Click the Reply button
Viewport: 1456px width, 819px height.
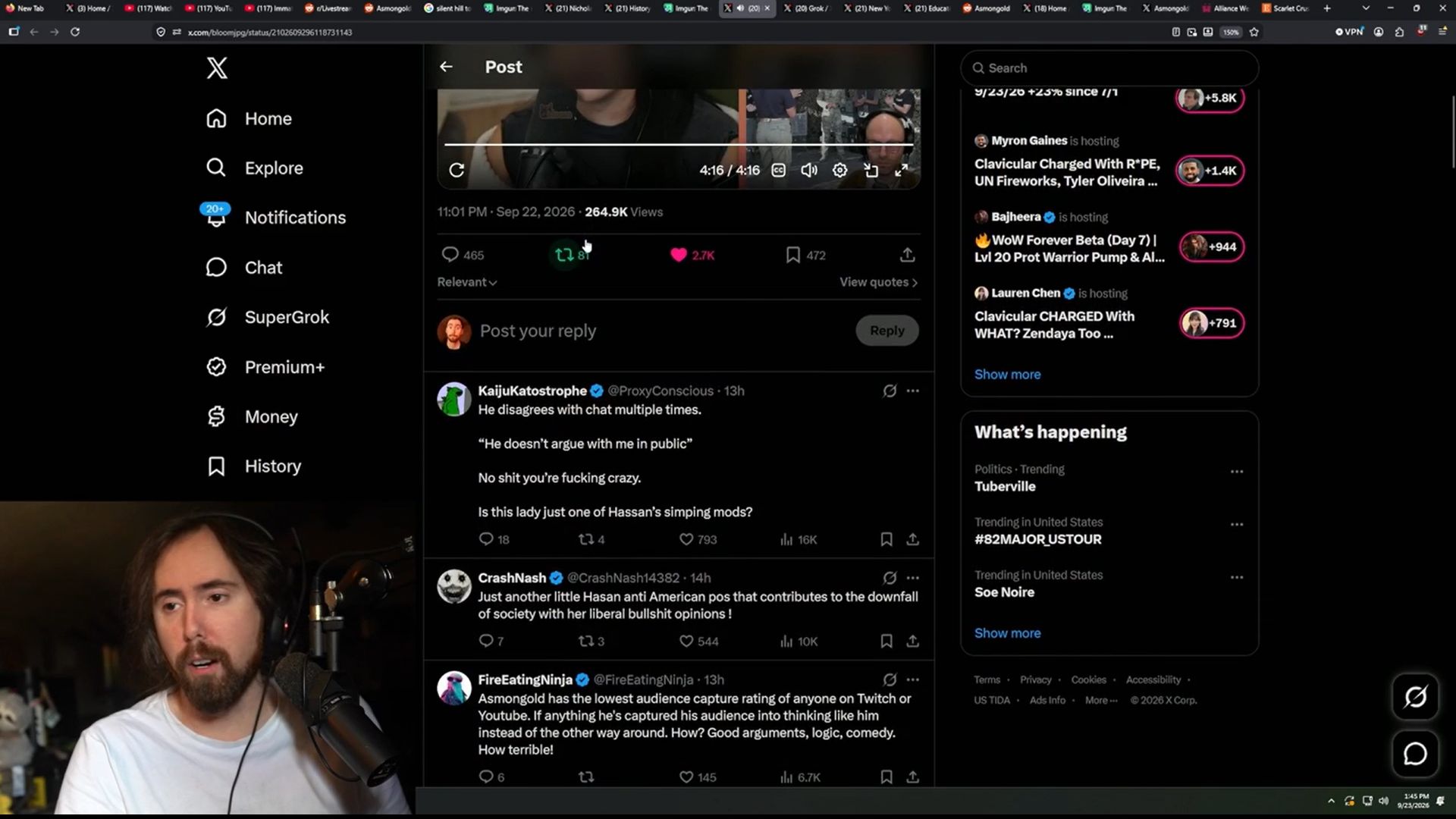click(887, 331)
